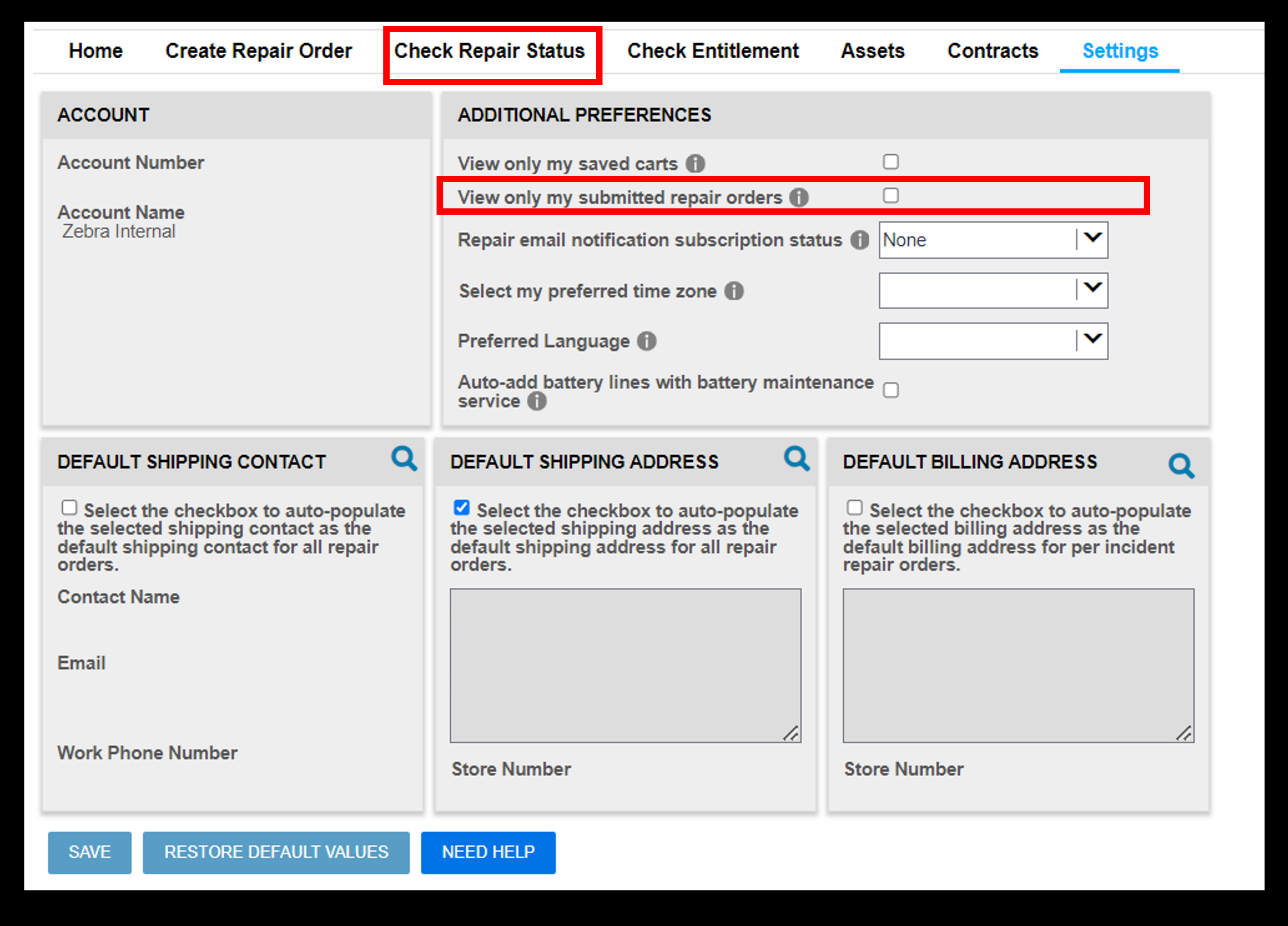The height and width of the screenshot is (926, 1288).
Task: Open info icon for repair email notification status
Action: 860,240
